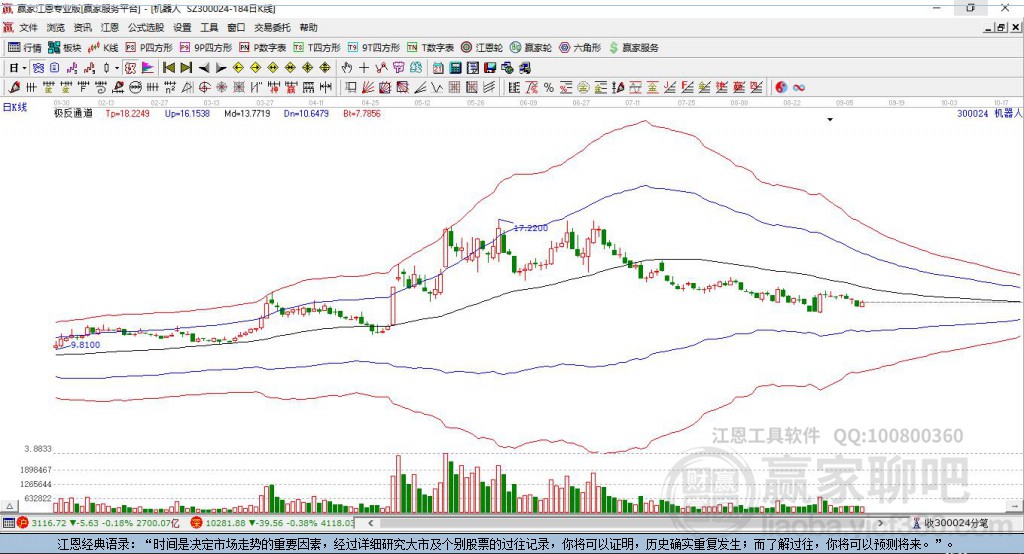Open 赢家服务 with dollar icon
Screen dimensions: 1024x554
pos(633,48)
